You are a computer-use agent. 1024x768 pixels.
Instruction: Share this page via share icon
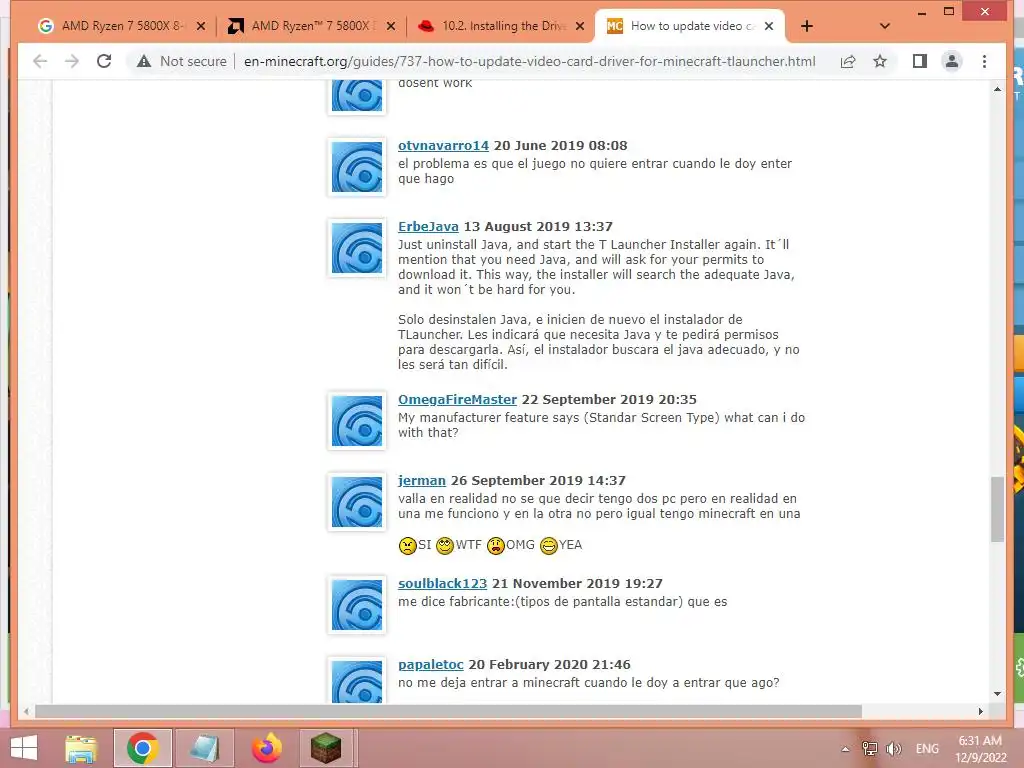pyautogui.click(x=848, y=61)
